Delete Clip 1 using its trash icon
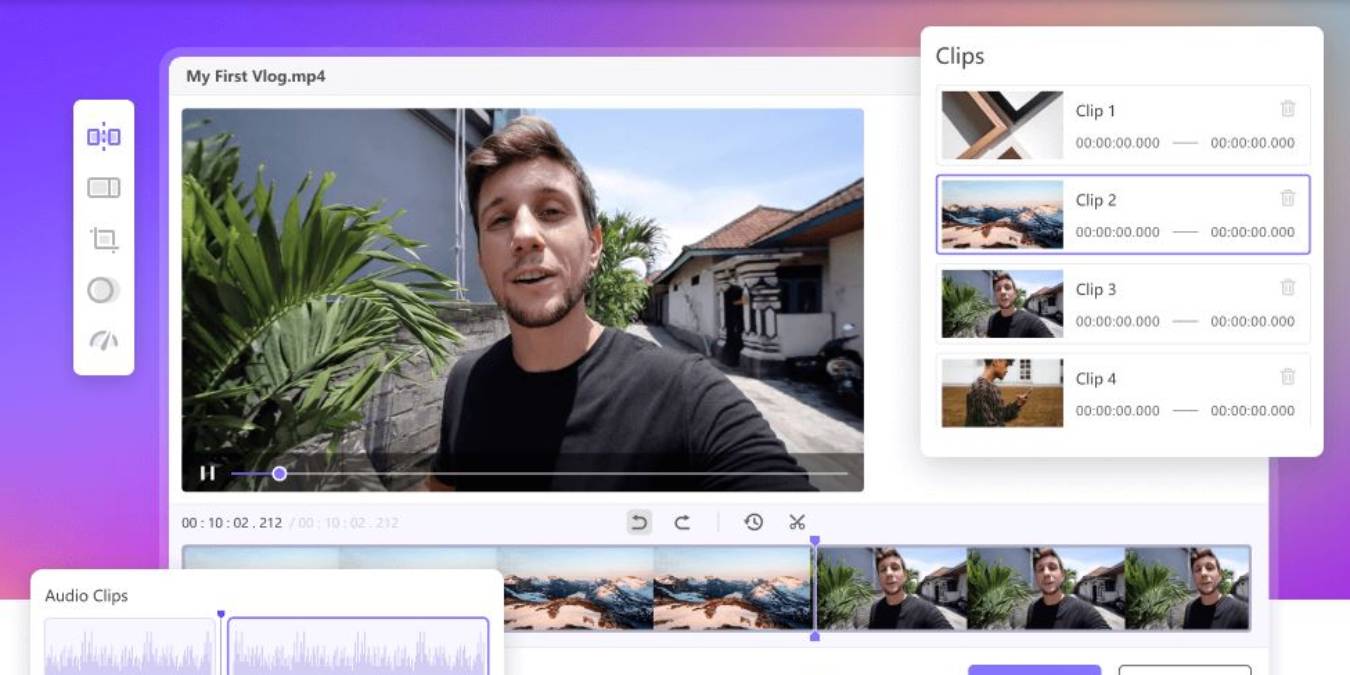 pyautogui.click(x=1288, y=109)
